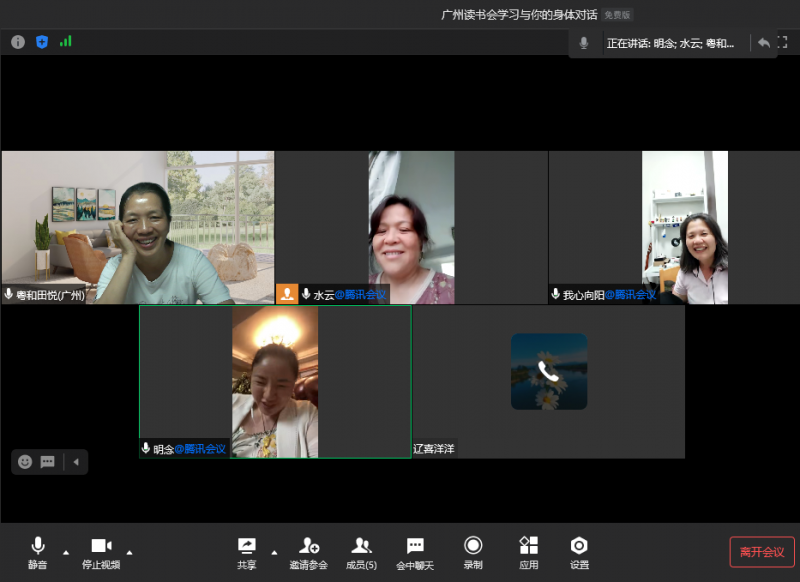The width and height of the screenshot is (800, 582).
Task: Open the 应用 apps panel
Action: pos(529,552)
